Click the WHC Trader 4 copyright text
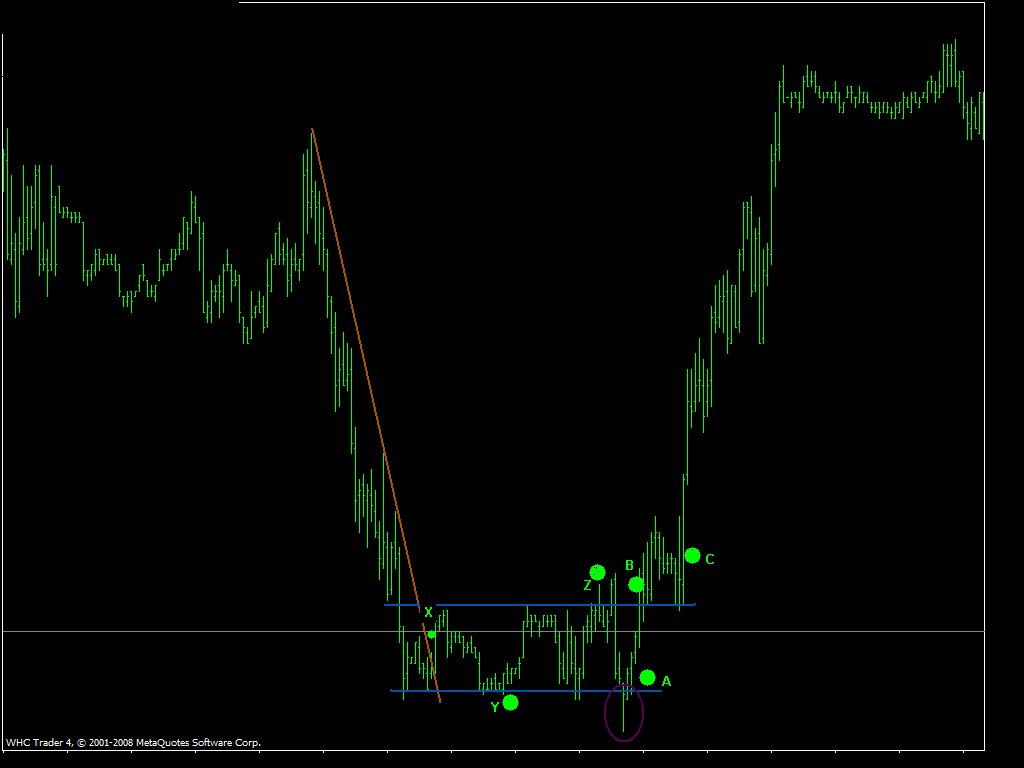 (x=133, y=743)
